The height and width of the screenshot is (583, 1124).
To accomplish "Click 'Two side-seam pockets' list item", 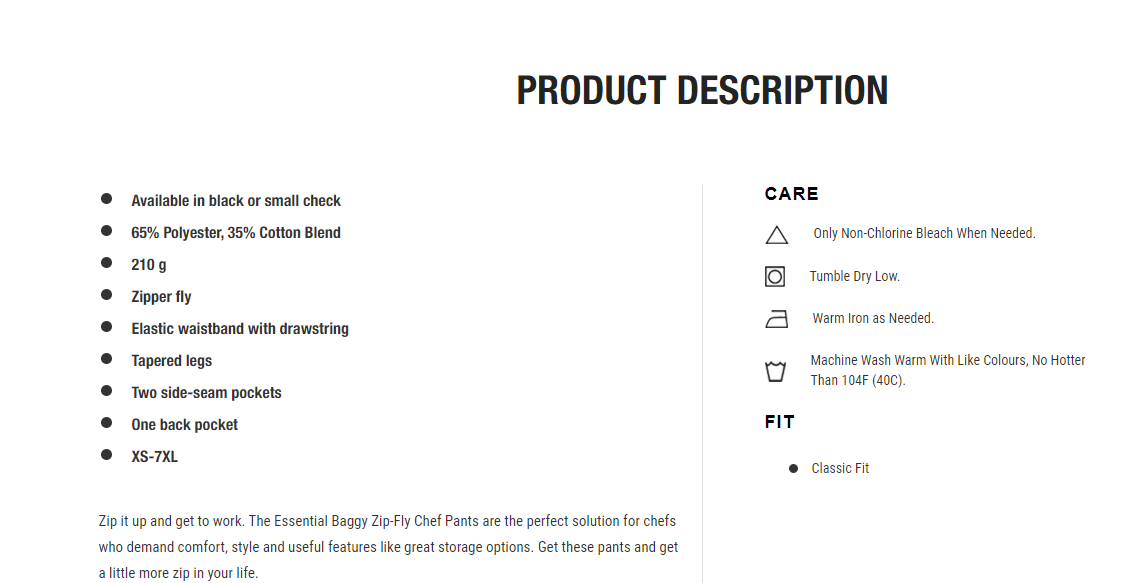I will coord(206,392).
